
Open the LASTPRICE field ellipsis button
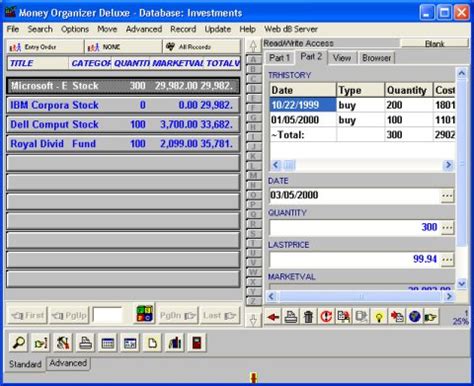(x=447, y=260)
